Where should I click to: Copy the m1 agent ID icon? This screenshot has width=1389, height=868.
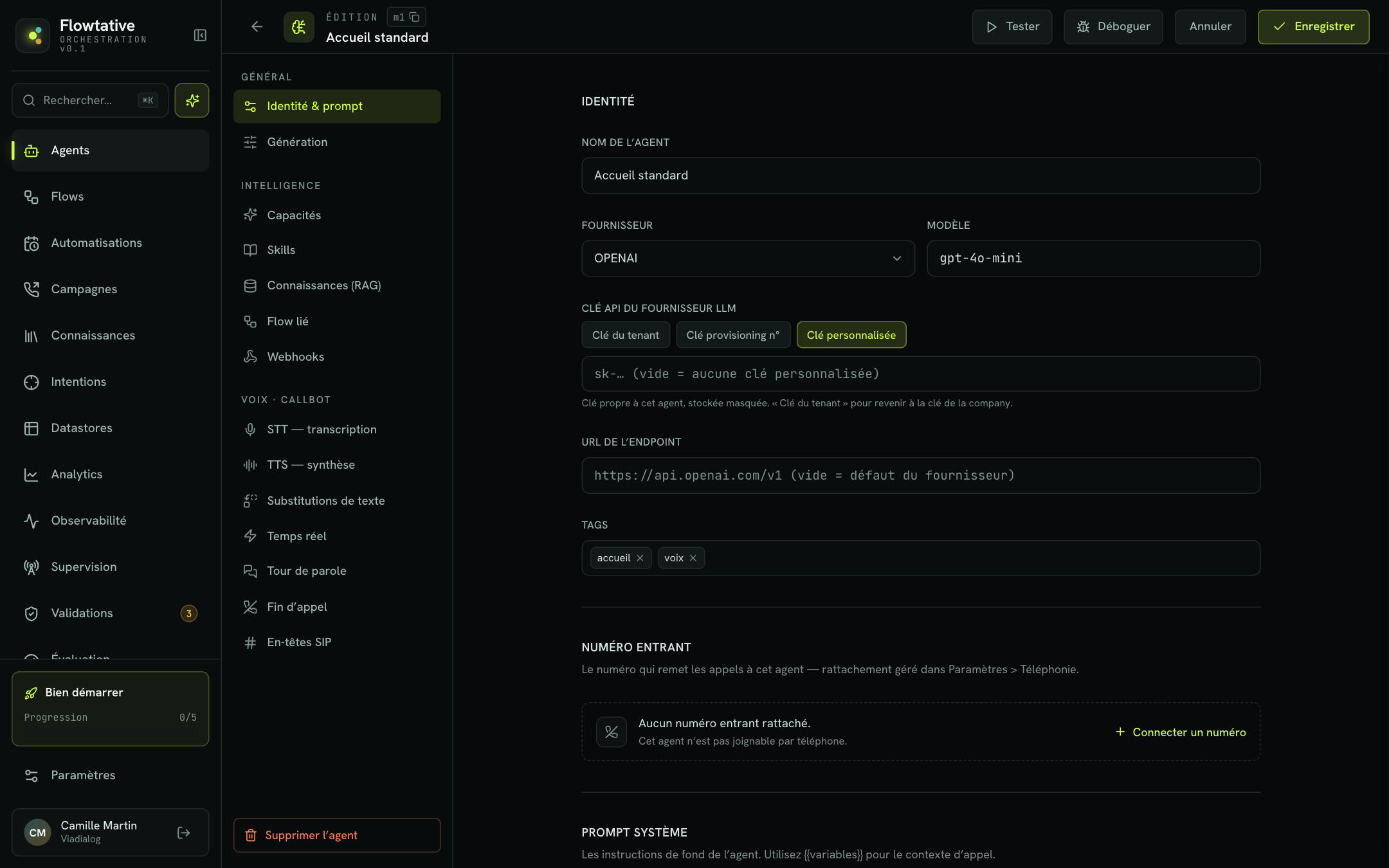[x=415, y=17]
